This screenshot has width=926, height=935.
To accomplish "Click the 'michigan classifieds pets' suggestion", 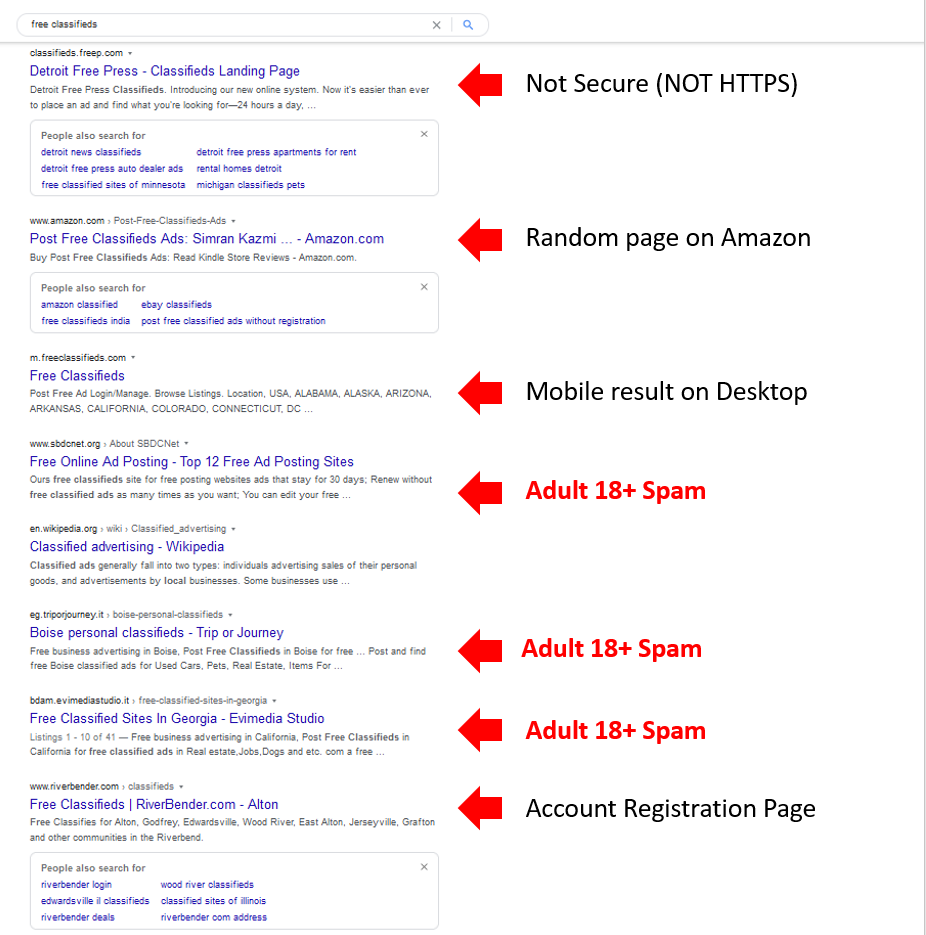I will pyautogui.click(x=250, y=185).
